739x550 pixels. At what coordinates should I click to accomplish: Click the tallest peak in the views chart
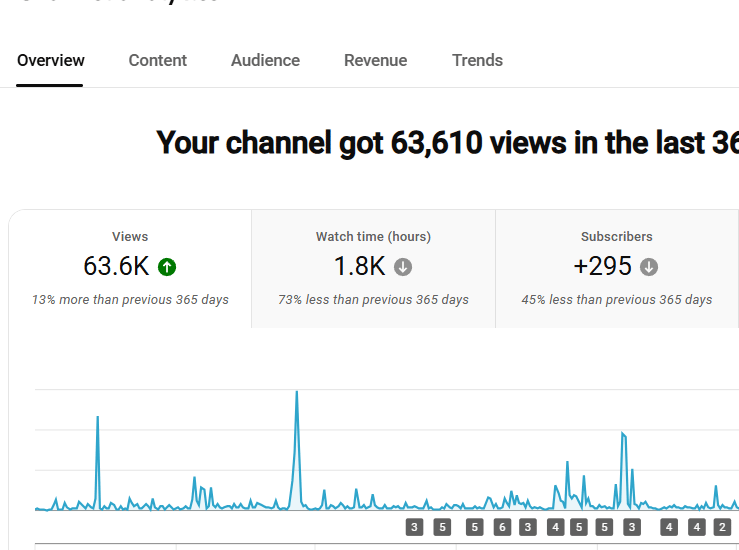tap(296, 392)
